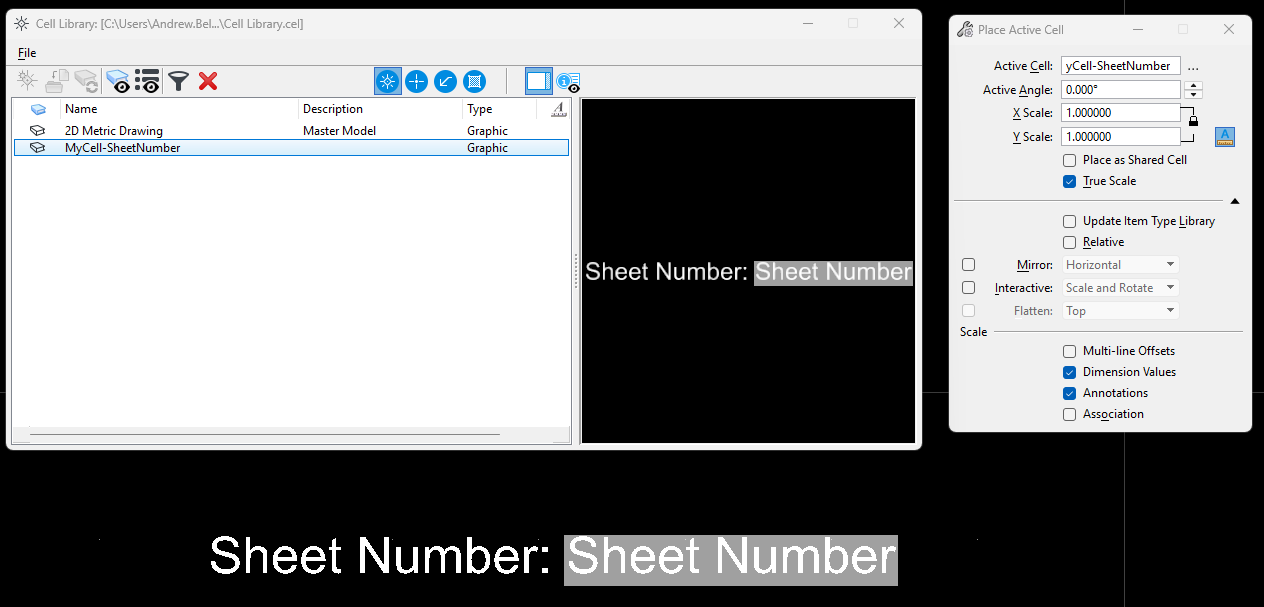Decrease Active Angle with down arrow
The width and height of the screenshot is (1264, 607).
click(x=1193, y=95)
